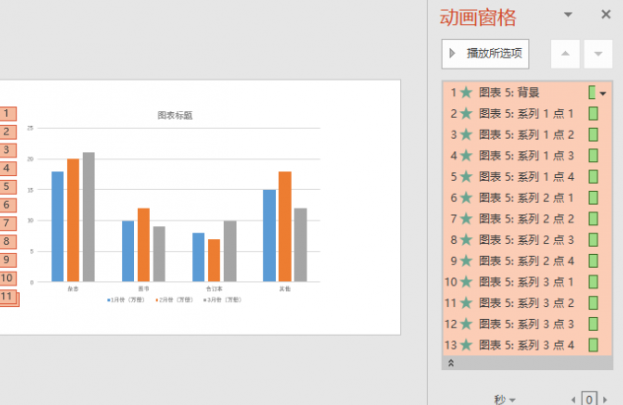Open the 动画窗格 pane options arrow

tap(569, 14)
